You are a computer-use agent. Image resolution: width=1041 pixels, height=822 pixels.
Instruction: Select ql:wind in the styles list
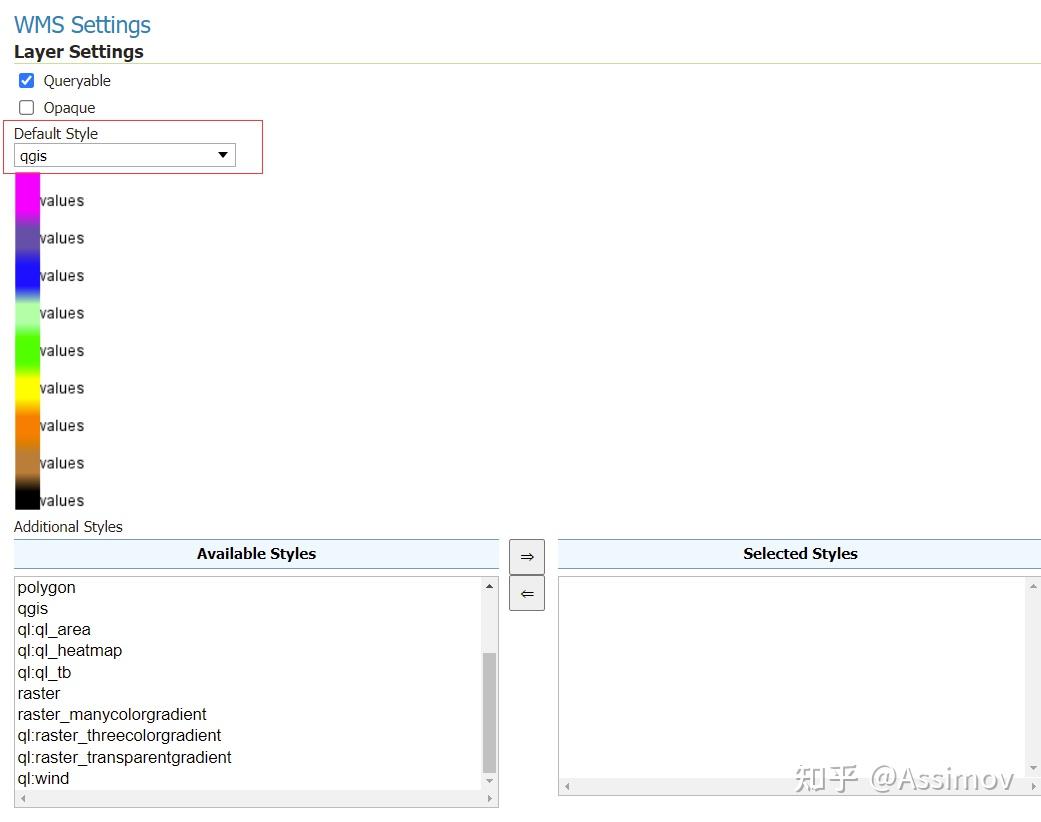[43, 778]
